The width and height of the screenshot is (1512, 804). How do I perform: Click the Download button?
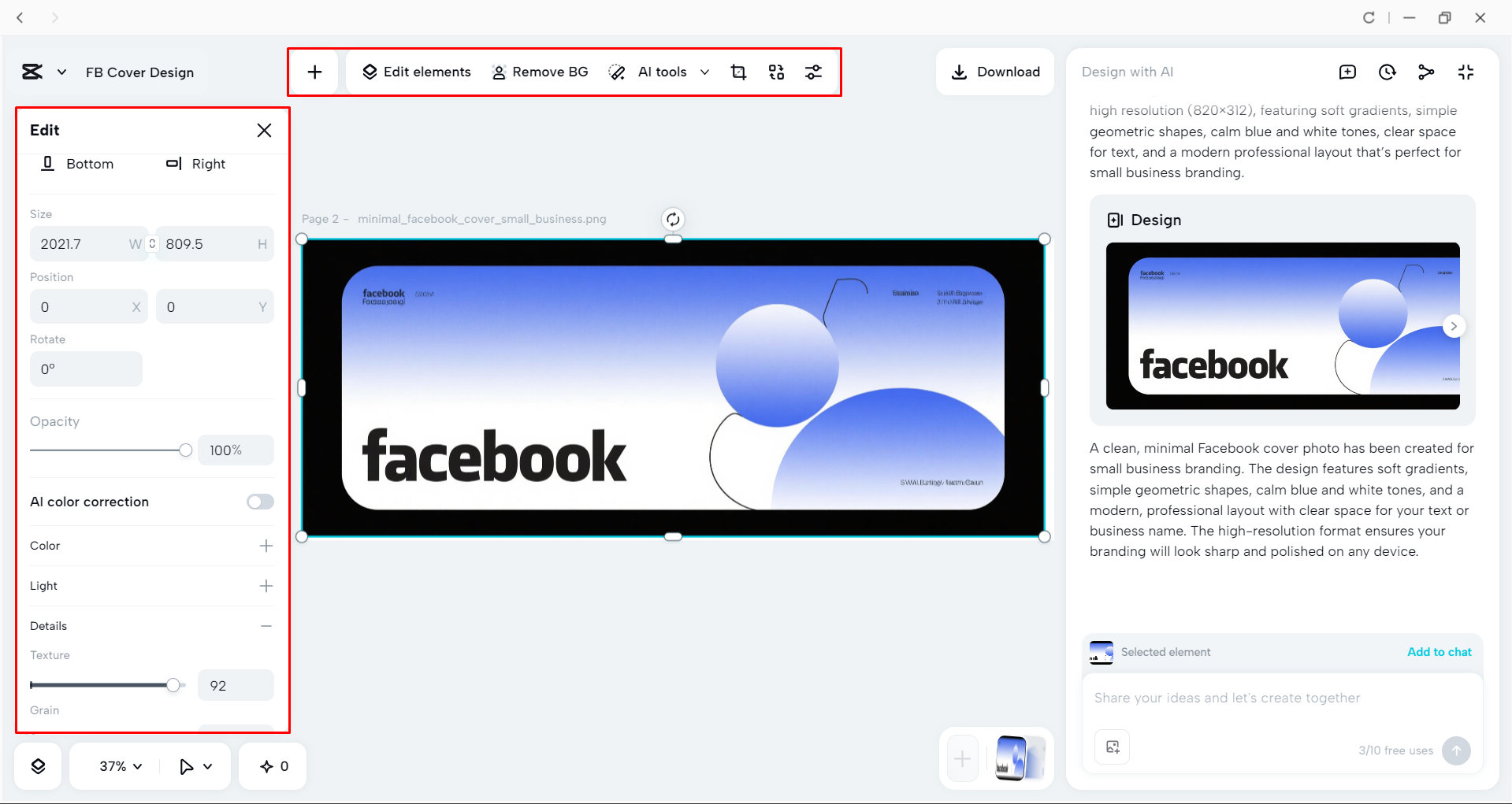coord(995,72)
